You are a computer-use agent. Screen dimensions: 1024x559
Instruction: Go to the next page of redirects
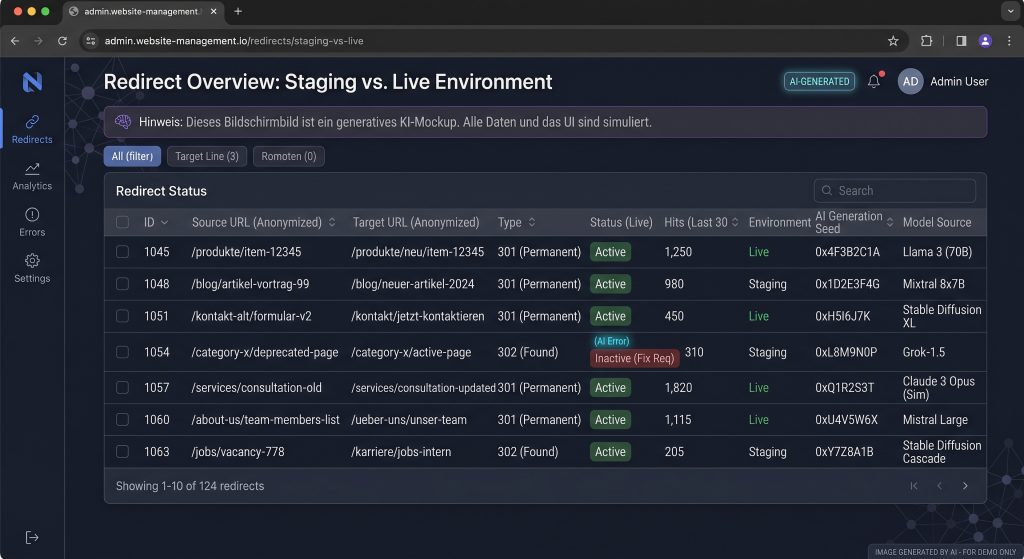click(965, 486)
